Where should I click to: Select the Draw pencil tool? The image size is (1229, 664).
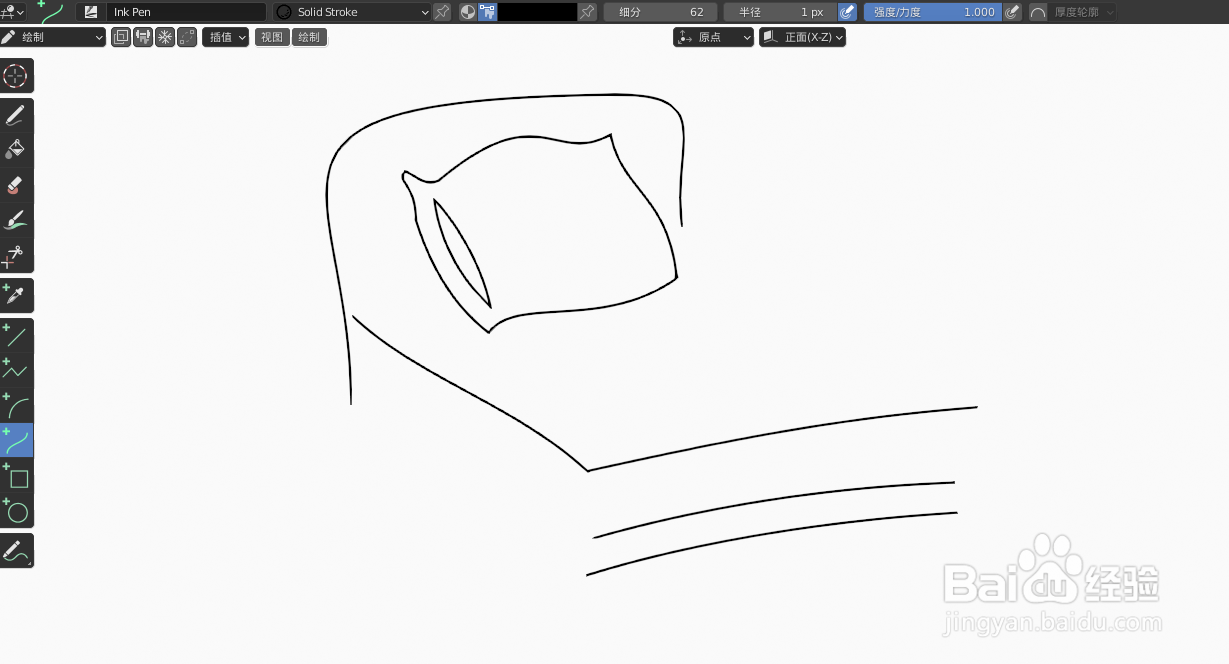click(x=16, y=116)
